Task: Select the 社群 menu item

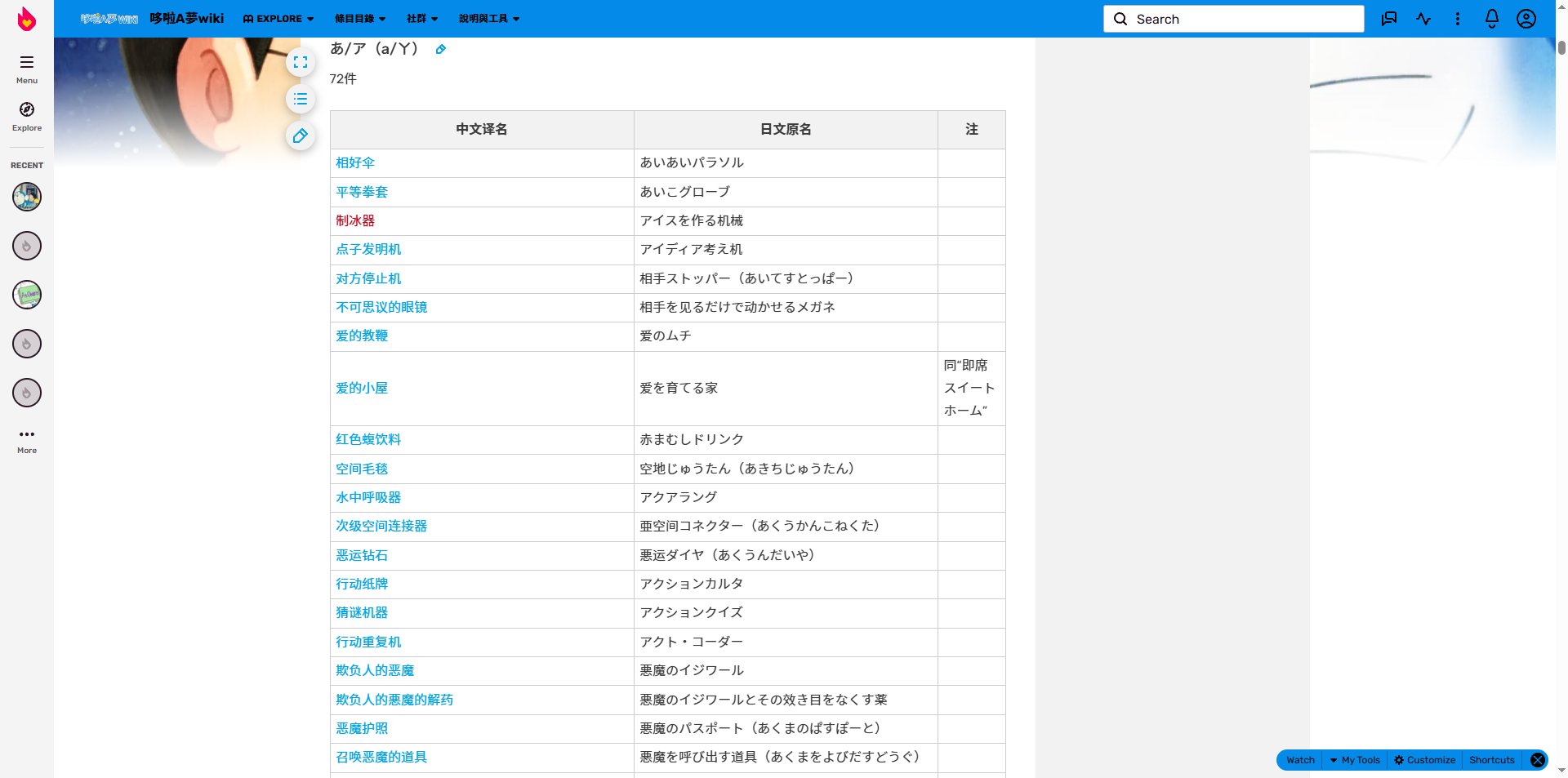Action: pos(421,18)
